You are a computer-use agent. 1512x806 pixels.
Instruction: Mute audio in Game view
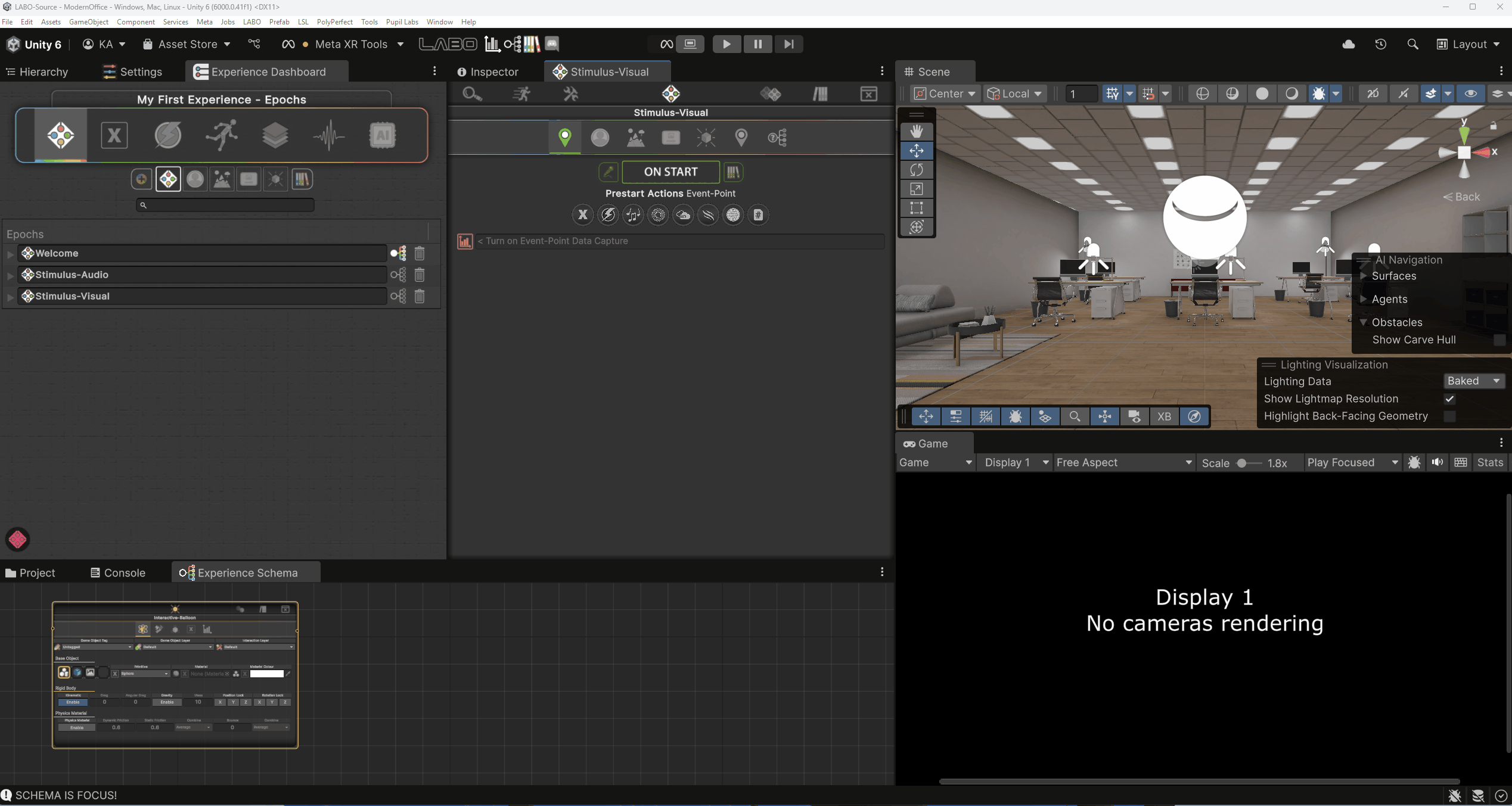1438,462
